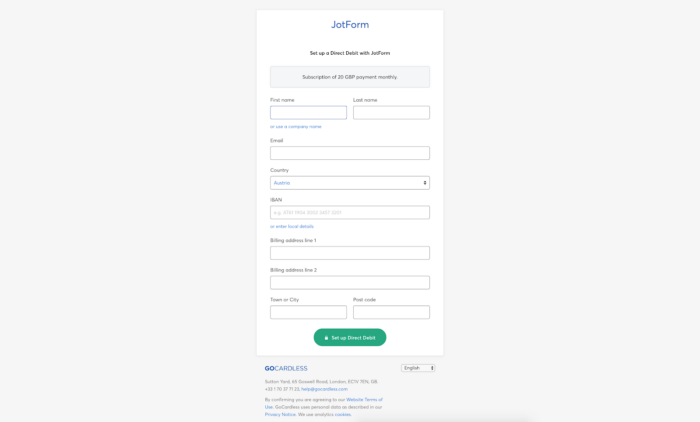Open the Privacy Notice link
700x422 pixels.
point(280,414)
